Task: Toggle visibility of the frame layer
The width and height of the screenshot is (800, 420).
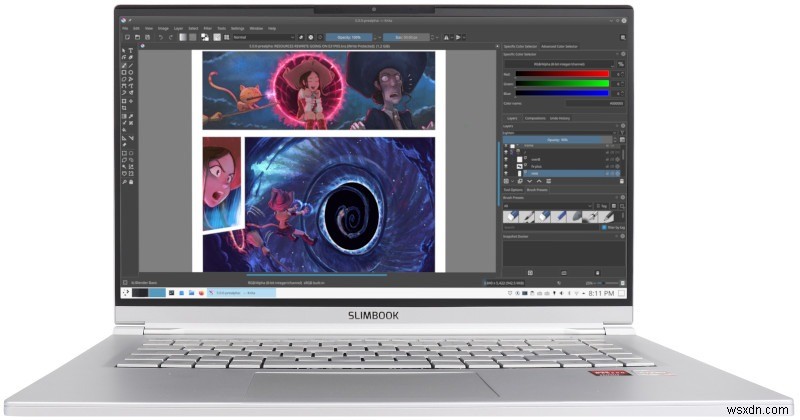Action: [x=506, y=145]
